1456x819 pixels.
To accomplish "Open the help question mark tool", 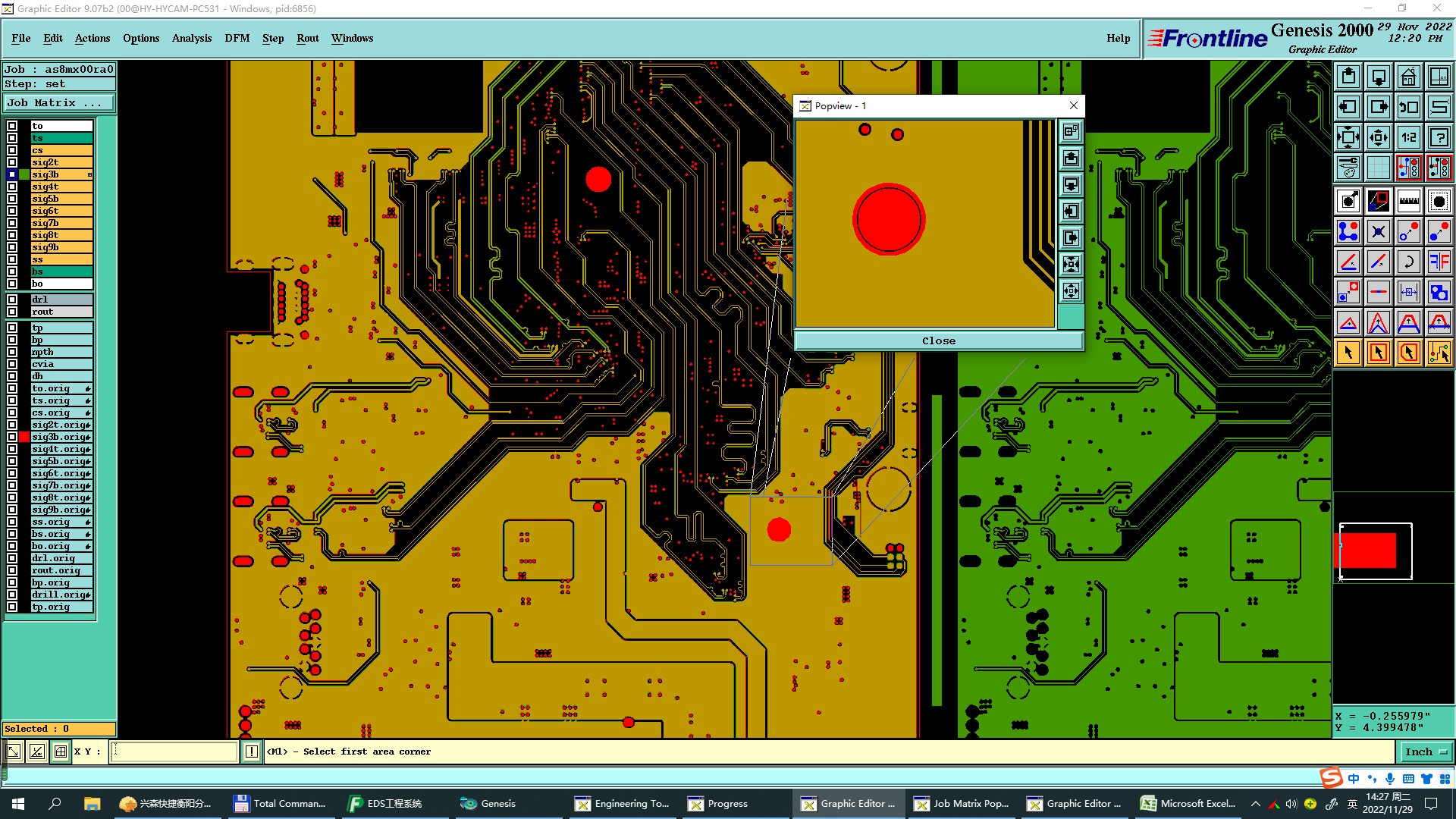I will (1439, 137).
